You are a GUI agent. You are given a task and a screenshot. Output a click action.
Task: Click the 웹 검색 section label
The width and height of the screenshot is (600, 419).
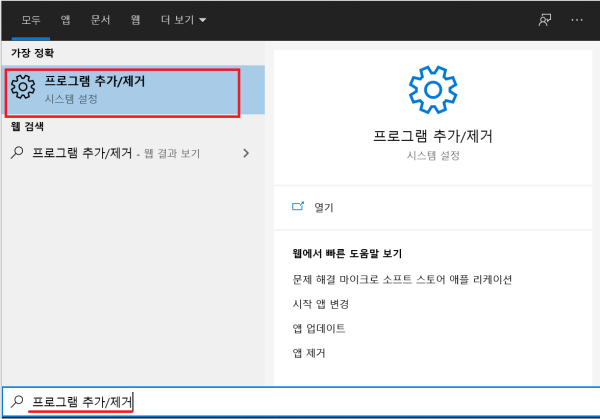click(27, 126)
